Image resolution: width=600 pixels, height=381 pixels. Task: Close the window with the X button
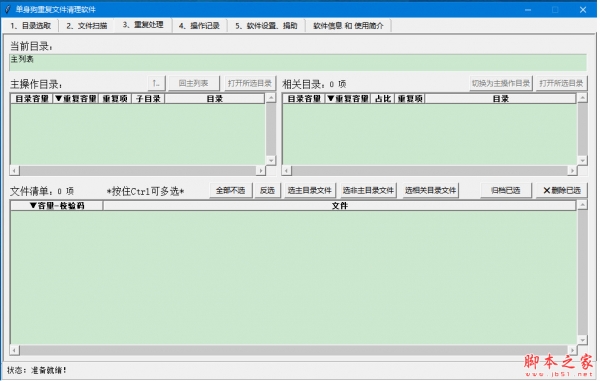tap(582, 10)
